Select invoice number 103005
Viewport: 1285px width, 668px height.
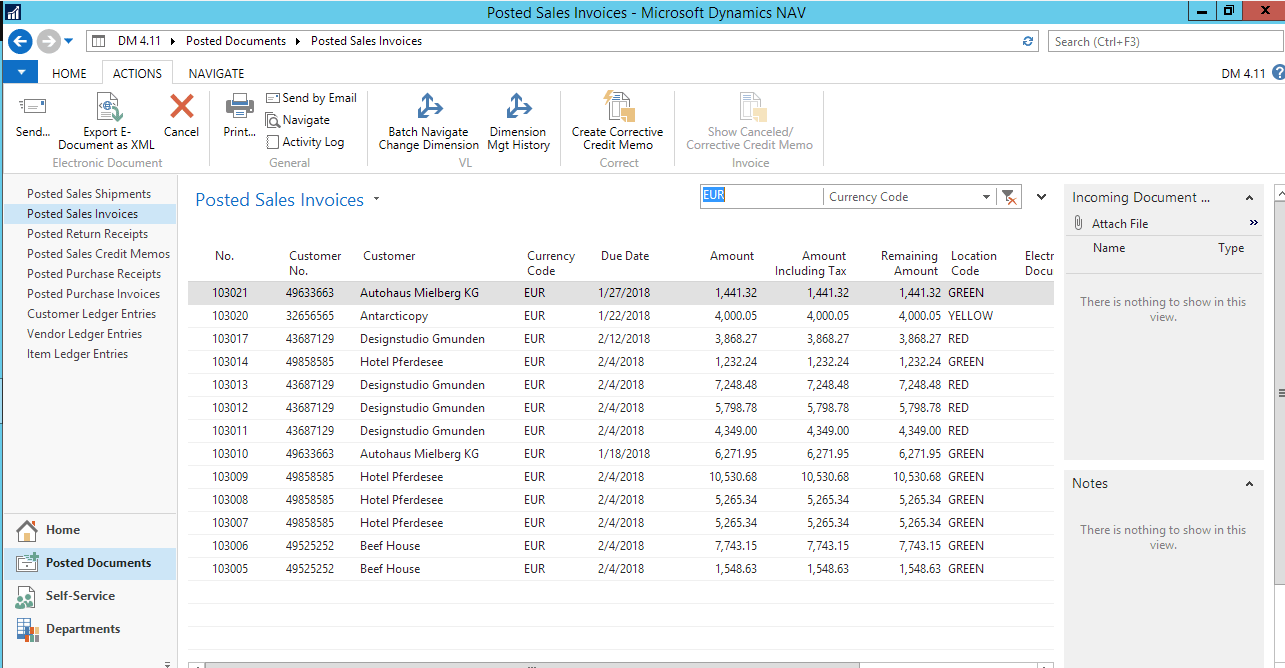230,569
